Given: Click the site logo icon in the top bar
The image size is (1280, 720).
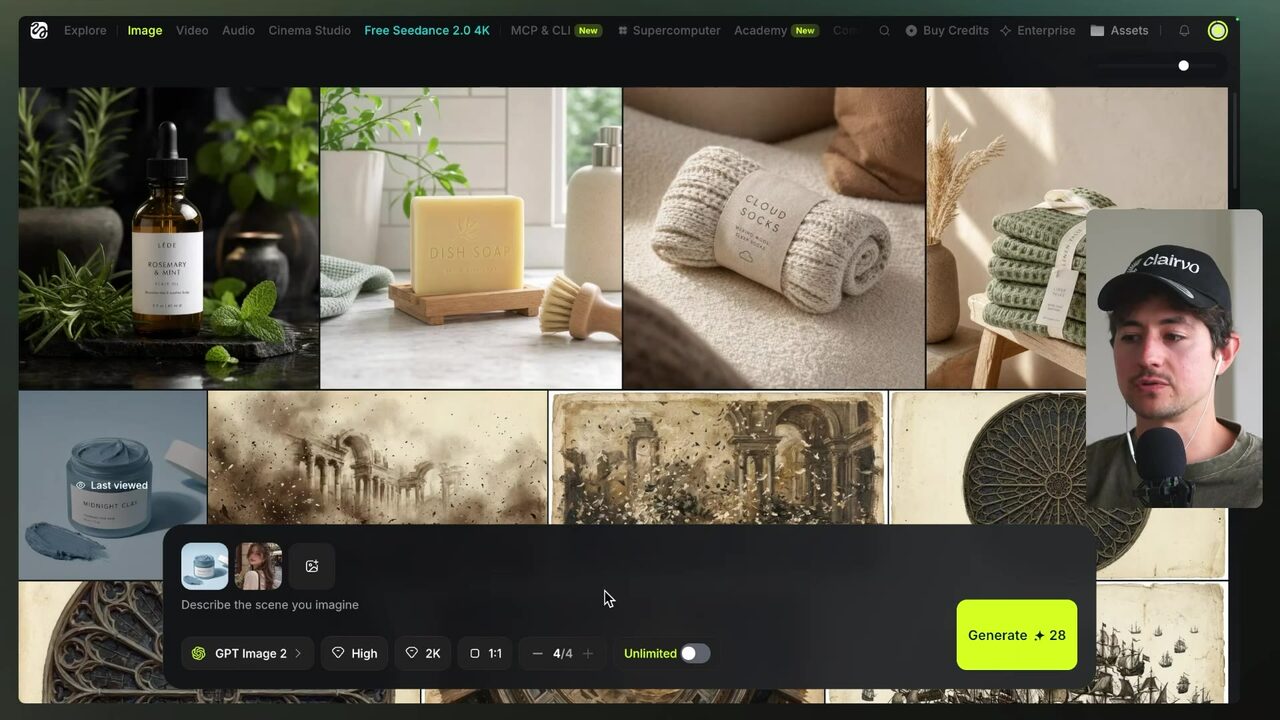Looking at the screenshot, I should coord(39,31).
